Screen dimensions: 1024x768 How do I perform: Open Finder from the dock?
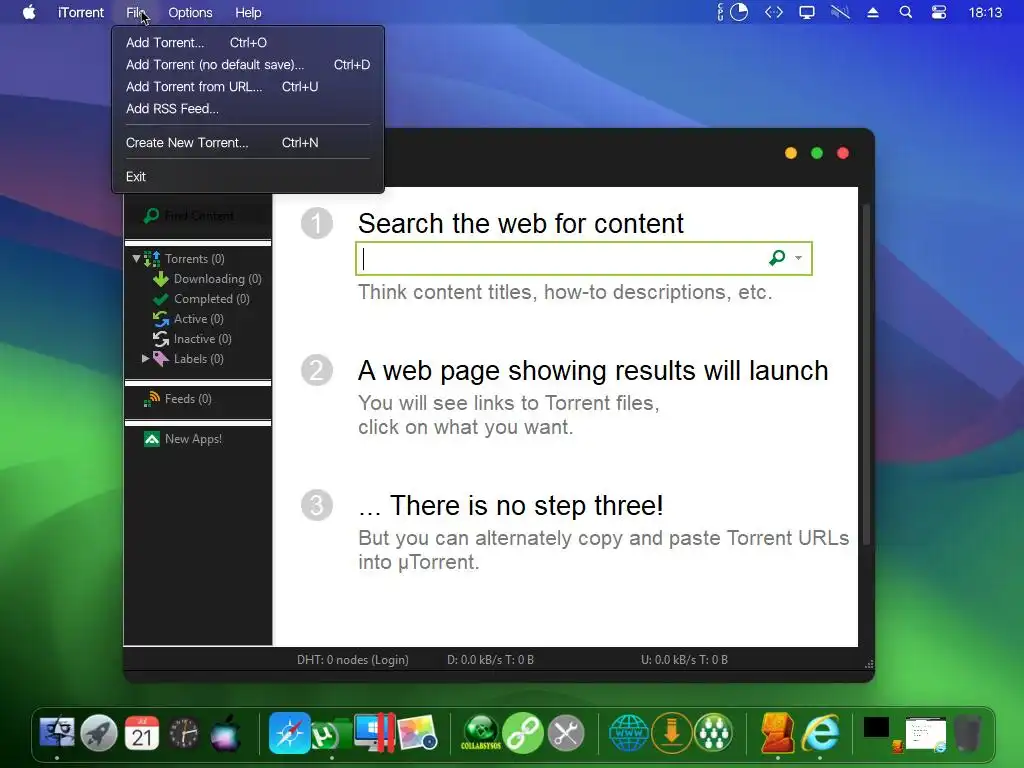(x=57, y=733)
